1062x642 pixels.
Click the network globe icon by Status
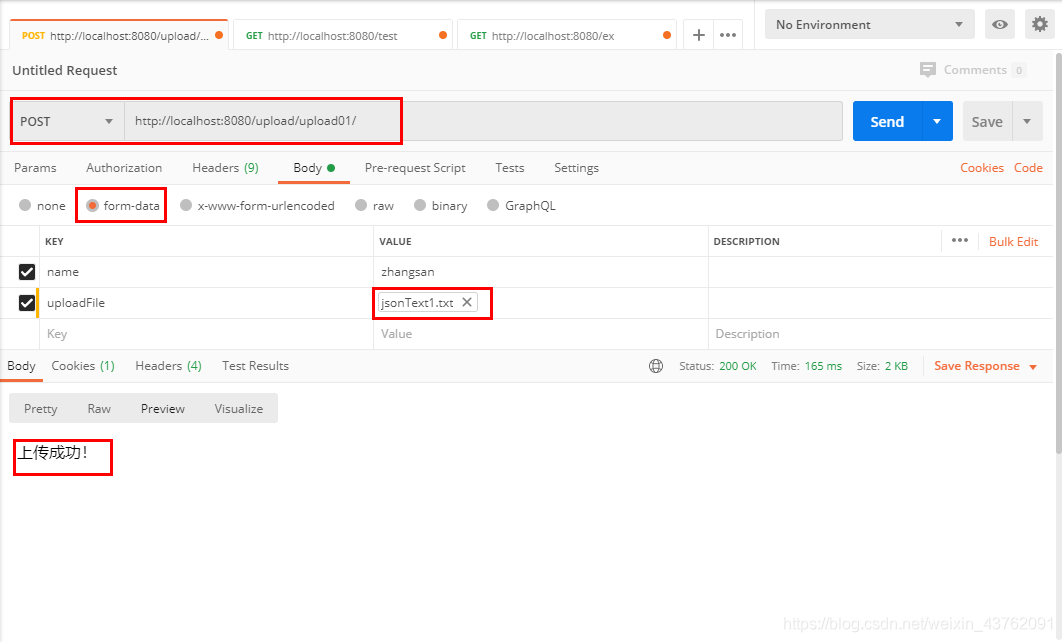656,366
